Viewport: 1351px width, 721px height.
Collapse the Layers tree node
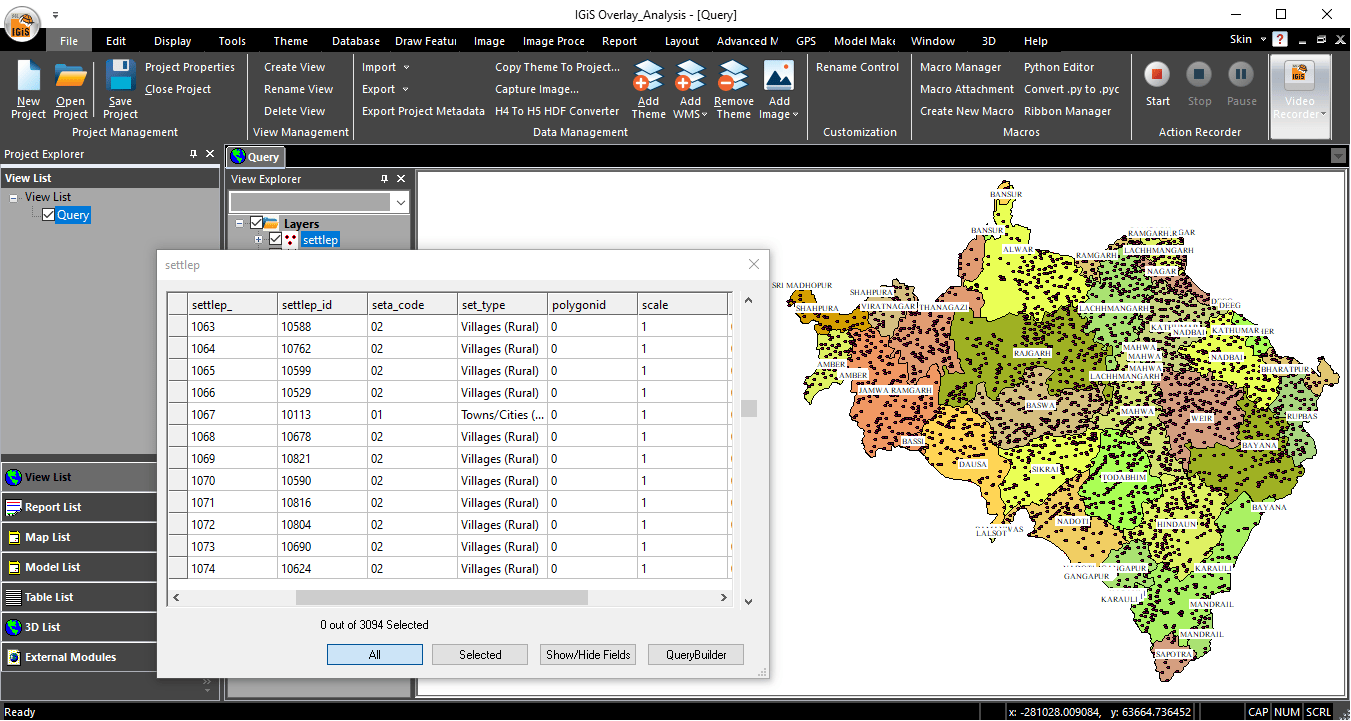point(240,224)
